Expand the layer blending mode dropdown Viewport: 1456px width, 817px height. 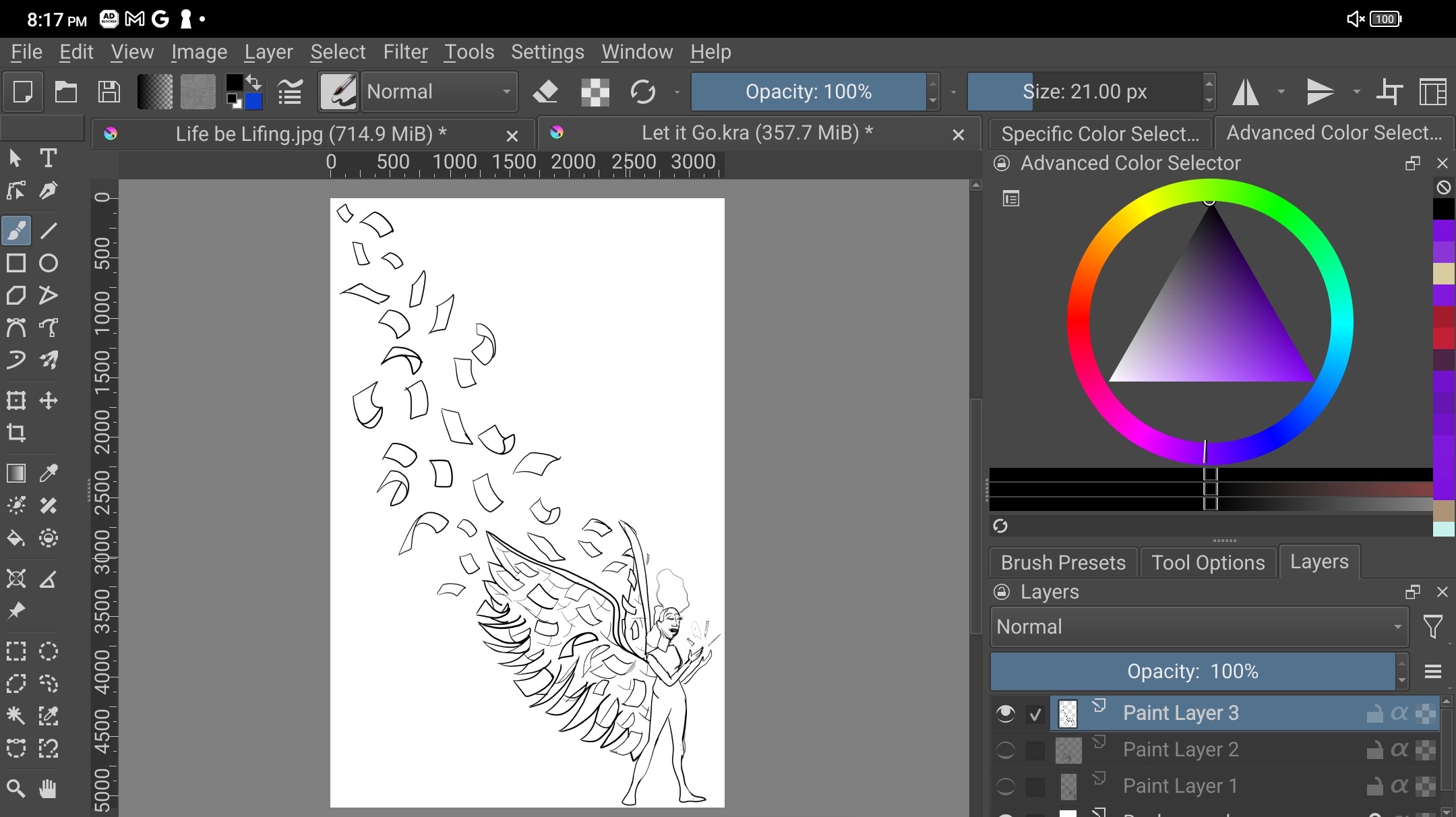[x=1199, y=627]
